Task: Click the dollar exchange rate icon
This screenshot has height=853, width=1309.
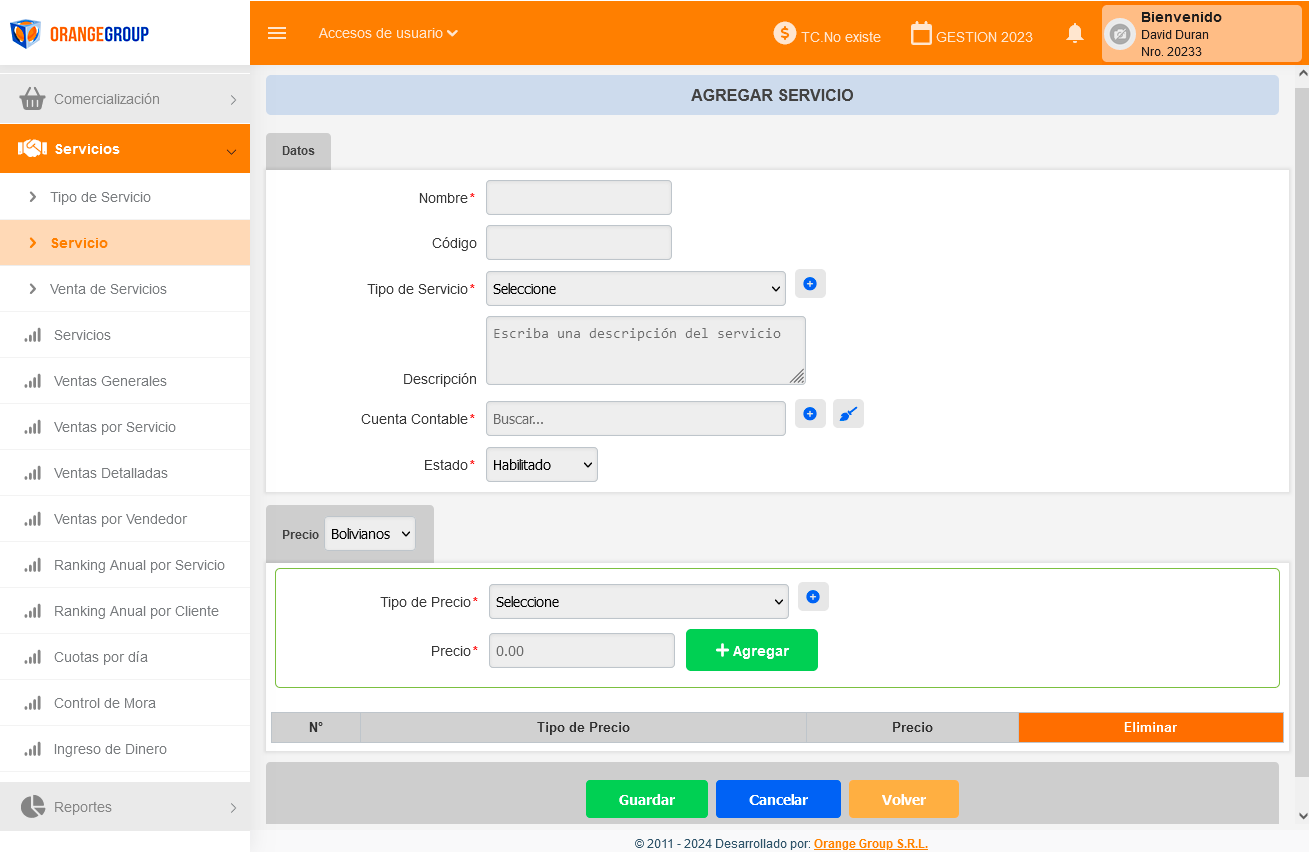Action: (785, 33)
